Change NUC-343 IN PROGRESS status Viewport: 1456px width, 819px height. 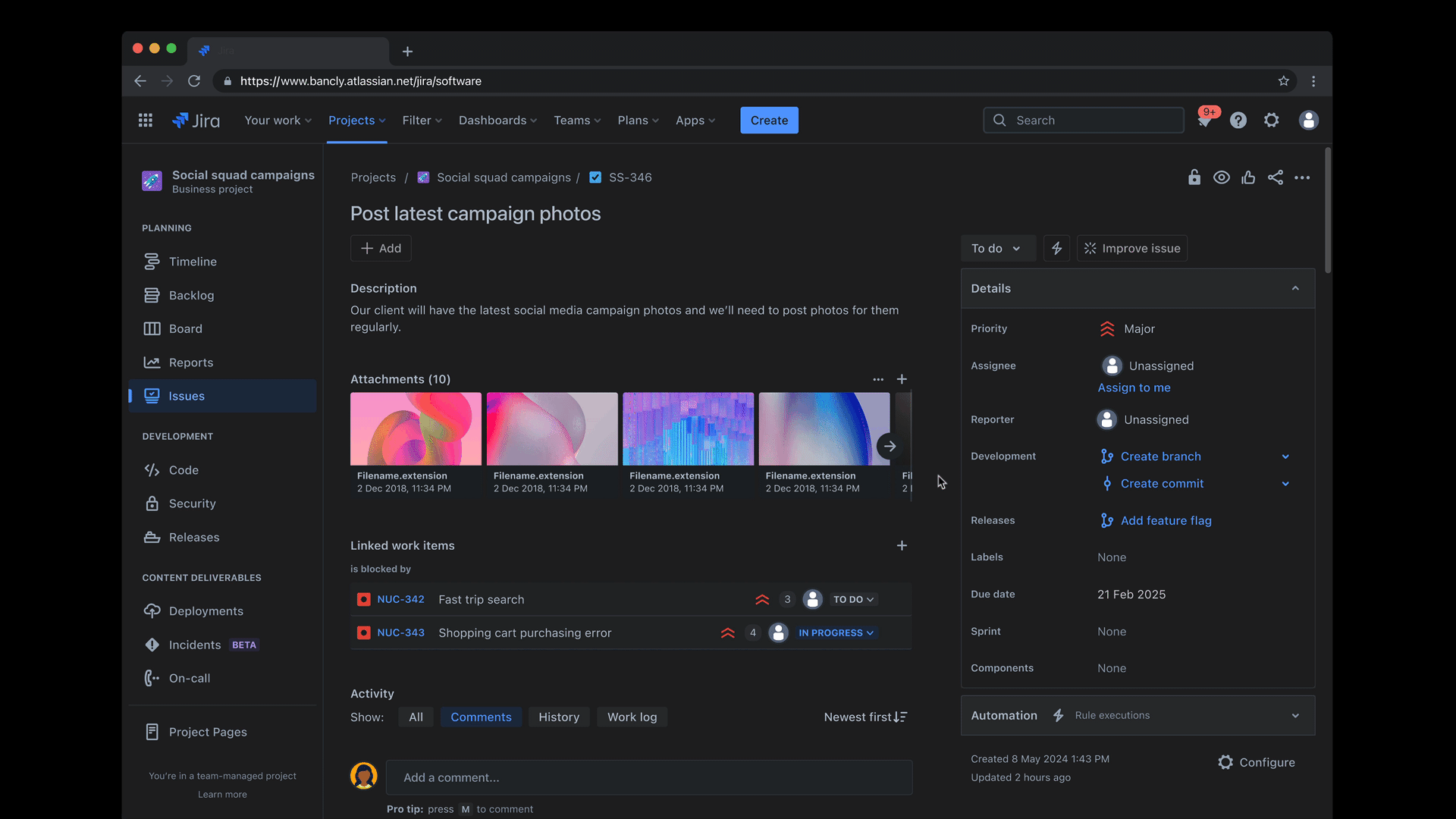[x=836, y=632]
